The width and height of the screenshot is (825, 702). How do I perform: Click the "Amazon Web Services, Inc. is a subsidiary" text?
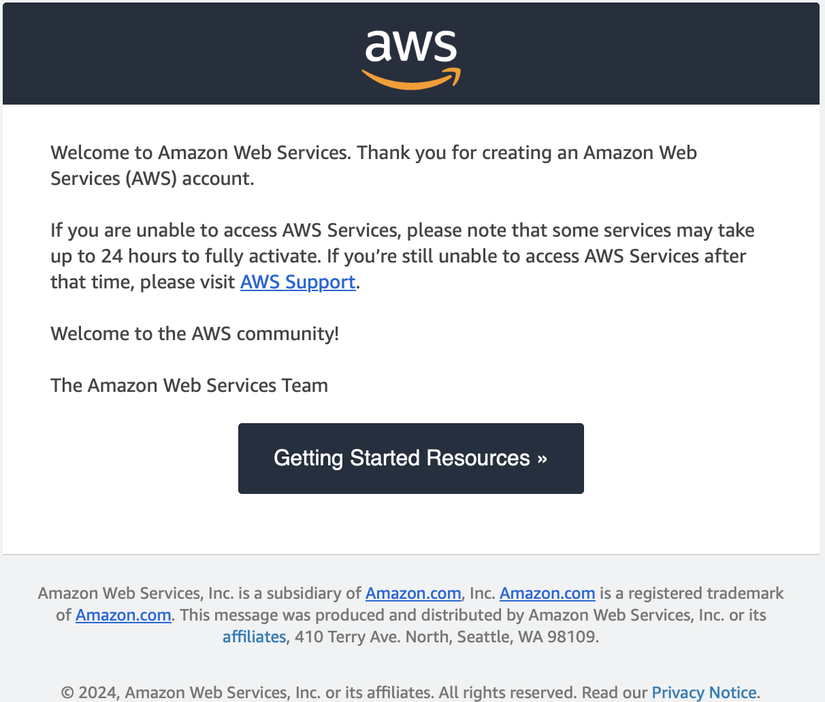coord(199,593)
